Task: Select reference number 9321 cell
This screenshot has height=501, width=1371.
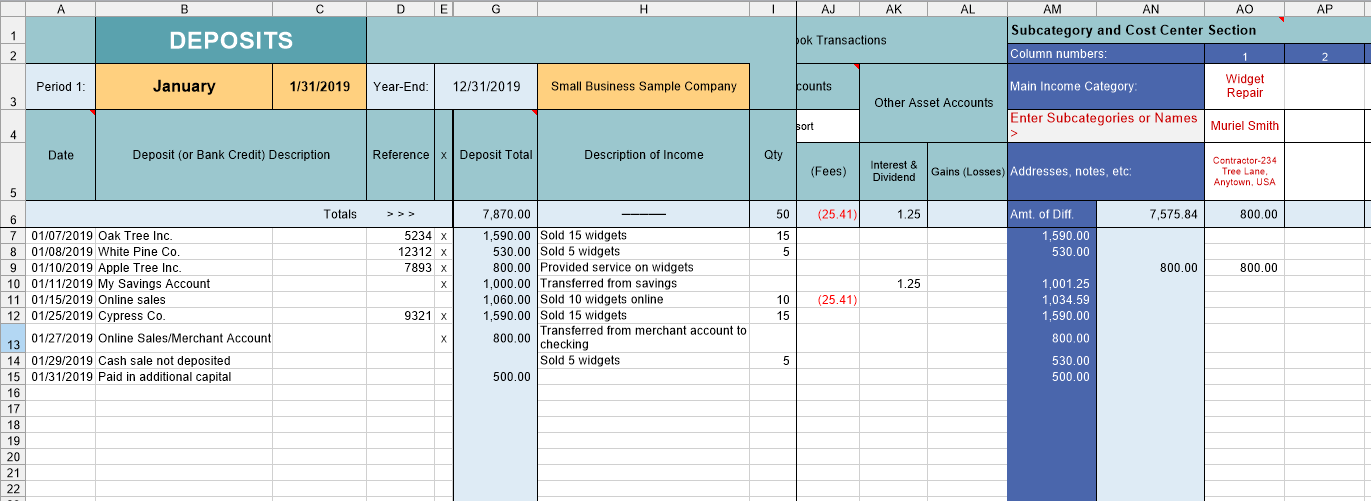Action: 400,316
